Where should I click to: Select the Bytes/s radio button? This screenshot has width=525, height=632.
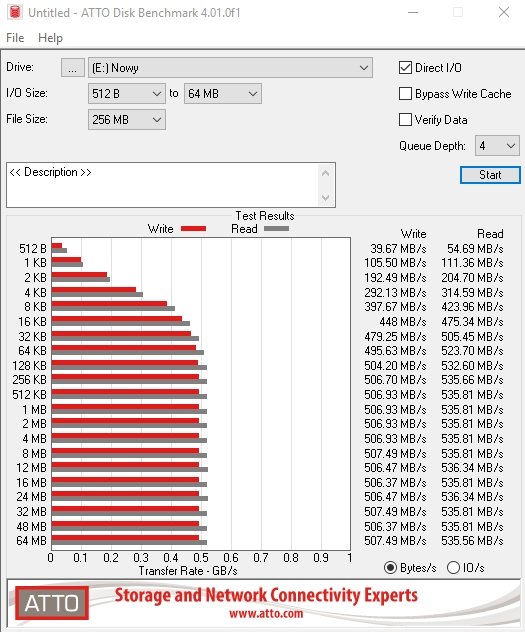pos(390,568)
